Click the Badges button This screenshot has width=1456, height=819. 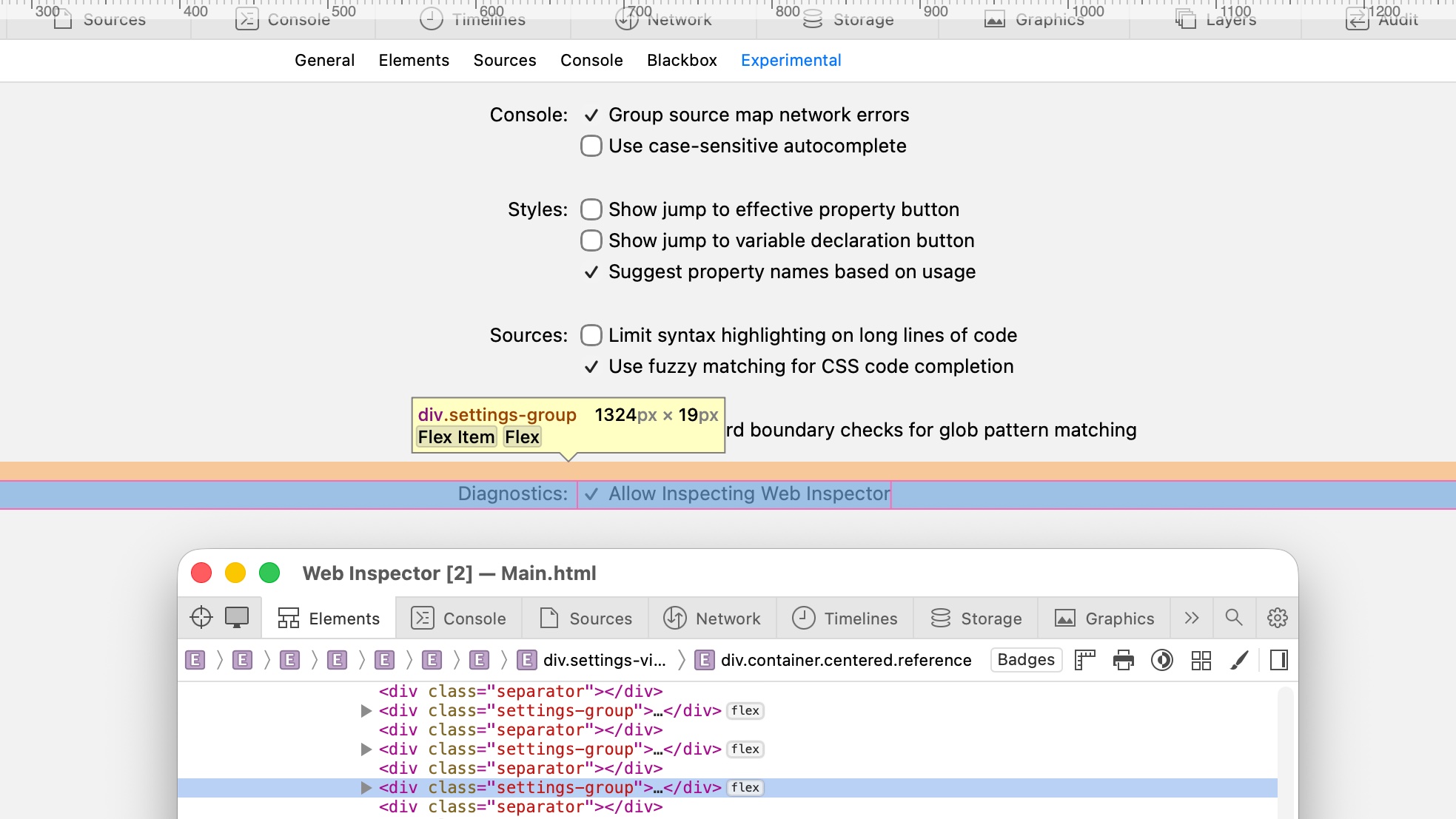coord(1026,659)
